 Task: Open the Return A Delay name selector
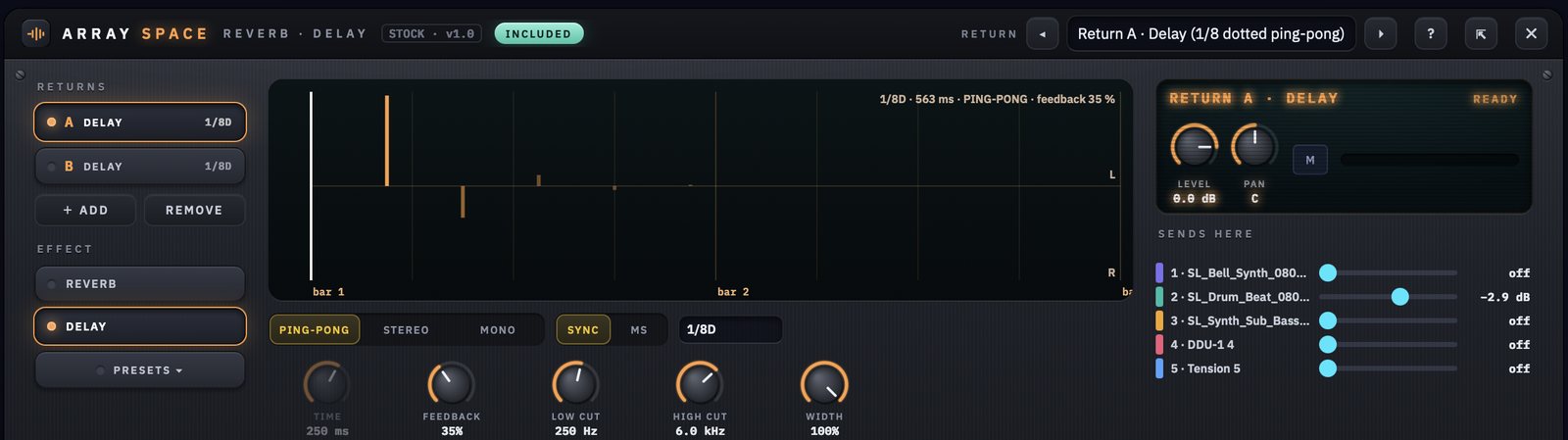pos(1211,33)
